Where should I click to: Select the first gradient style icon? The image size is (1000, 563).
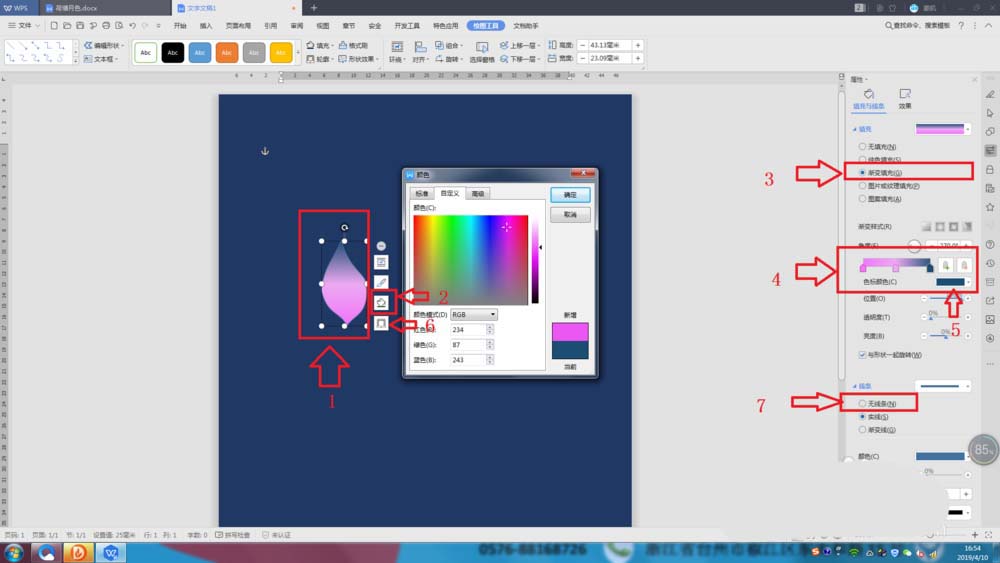pyautogui.click(x=926, y=226)
